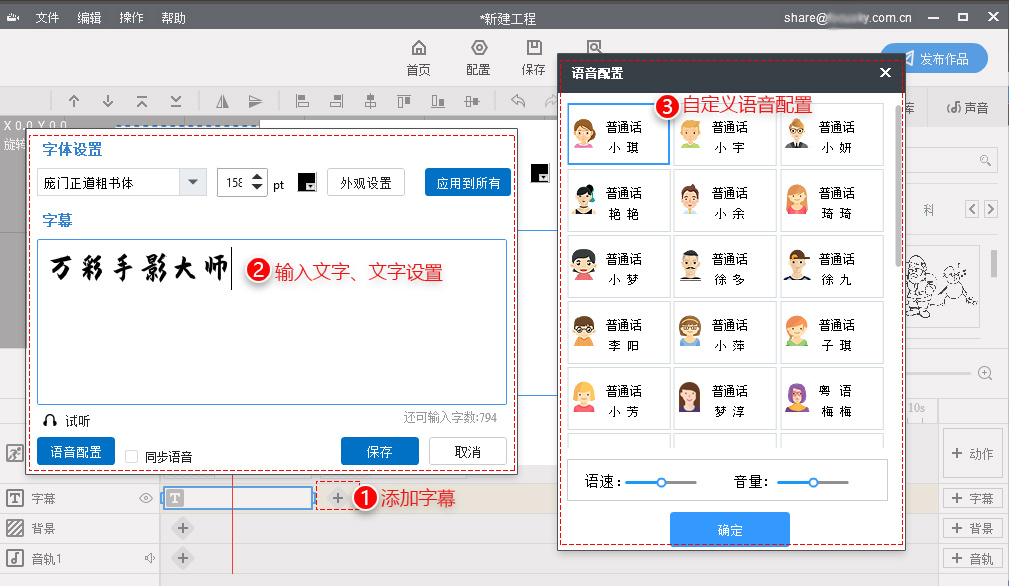Image resolution: width=1009 pixels, height=586 pixels.
Task: Click the 保存 (Save) toolbar icon
Action: pyautogui.click(x=533, y=57)
